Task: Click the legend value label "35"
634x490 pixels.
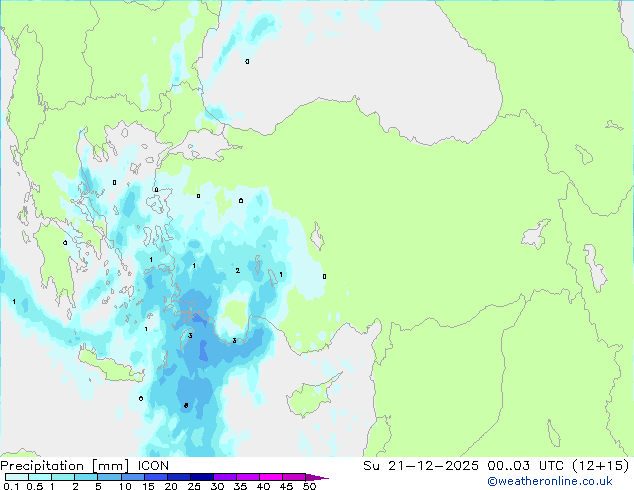Action: [240, 486]
